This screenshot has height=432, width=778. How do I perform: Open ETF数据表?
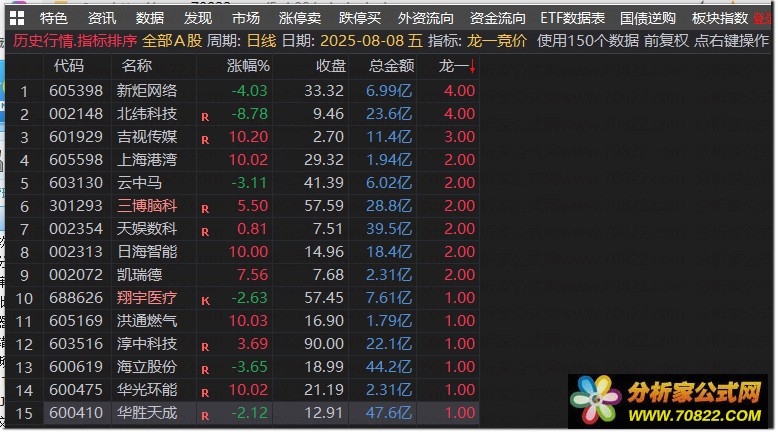pos(573,18)
